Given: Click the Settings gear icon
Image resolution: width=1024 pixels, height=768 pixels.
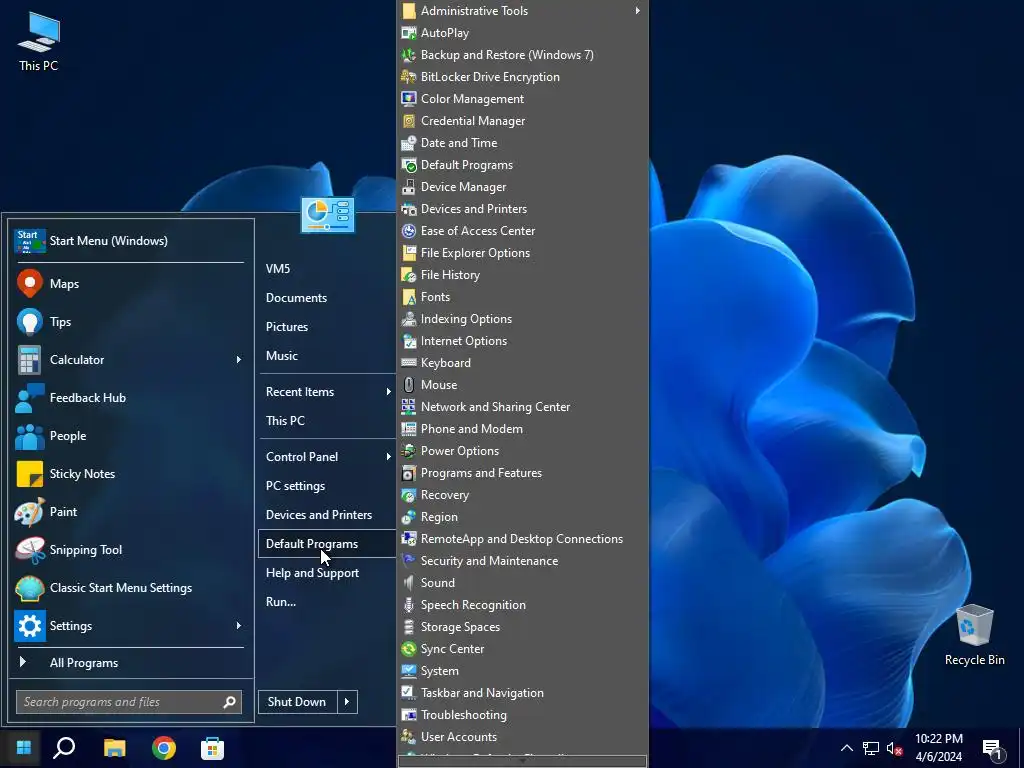Looking at the screenshot, I should click(x=30, y=626).
